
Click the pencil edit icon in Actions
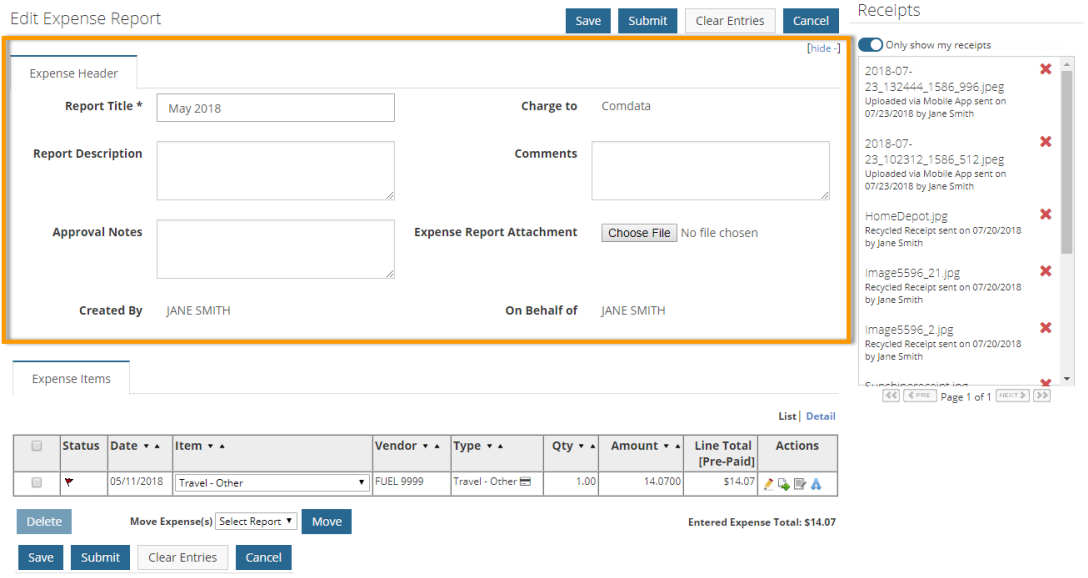(x=769, y=484)
